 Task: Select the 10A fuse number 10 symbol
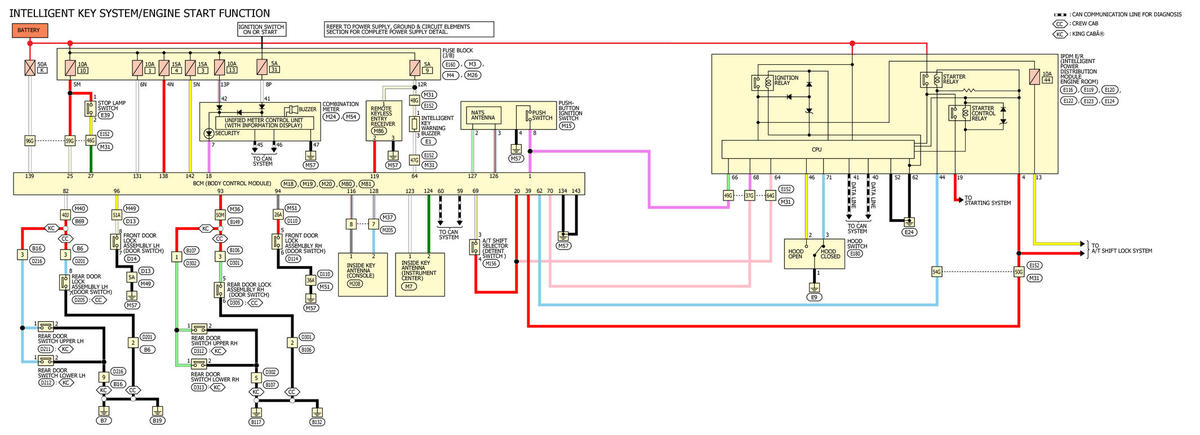click(68, 69)
